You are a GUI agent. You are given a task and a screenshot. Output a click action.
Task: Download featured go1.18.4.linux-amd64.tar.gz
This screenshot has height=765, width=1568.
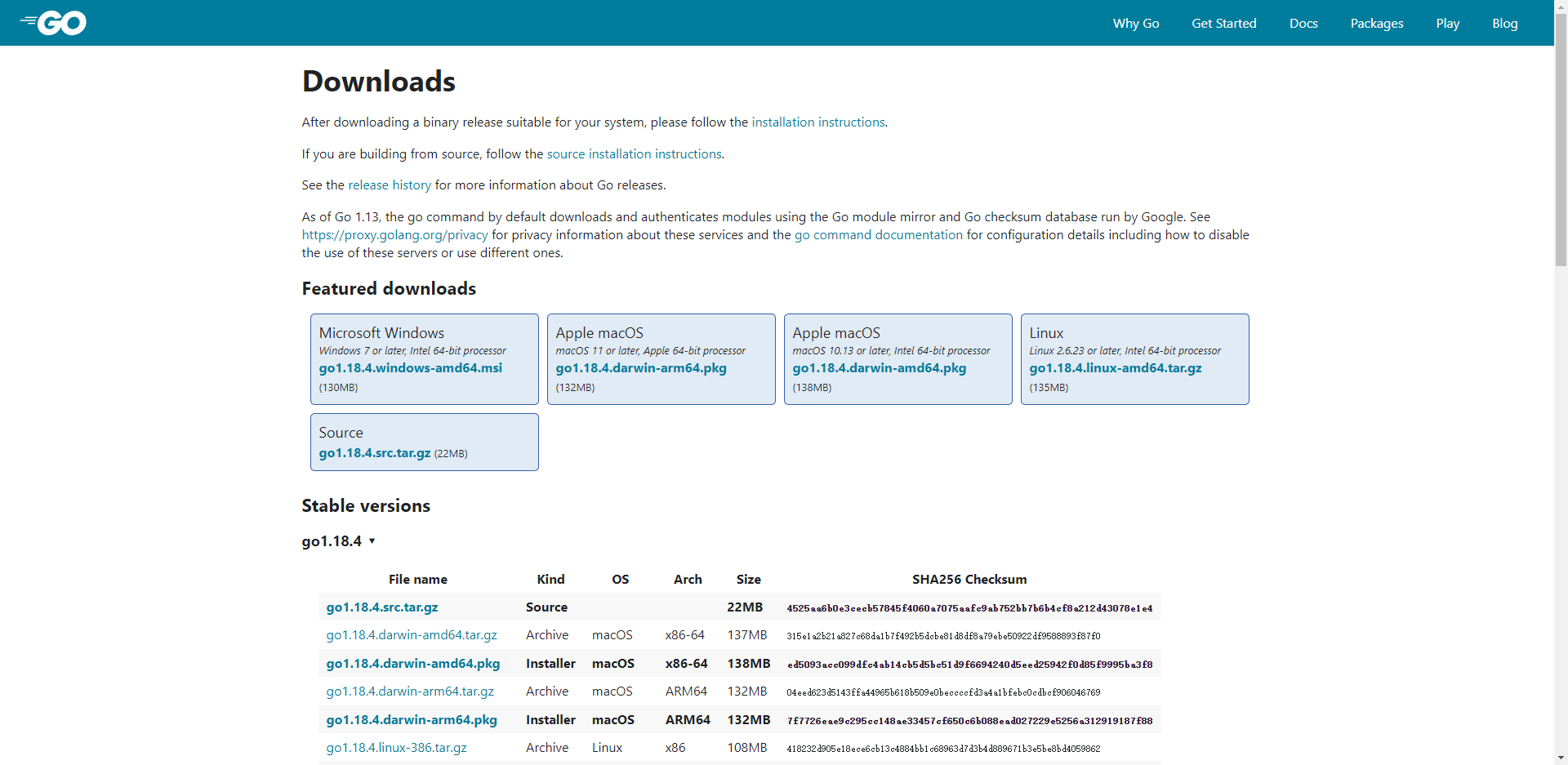pos(1116,368)
